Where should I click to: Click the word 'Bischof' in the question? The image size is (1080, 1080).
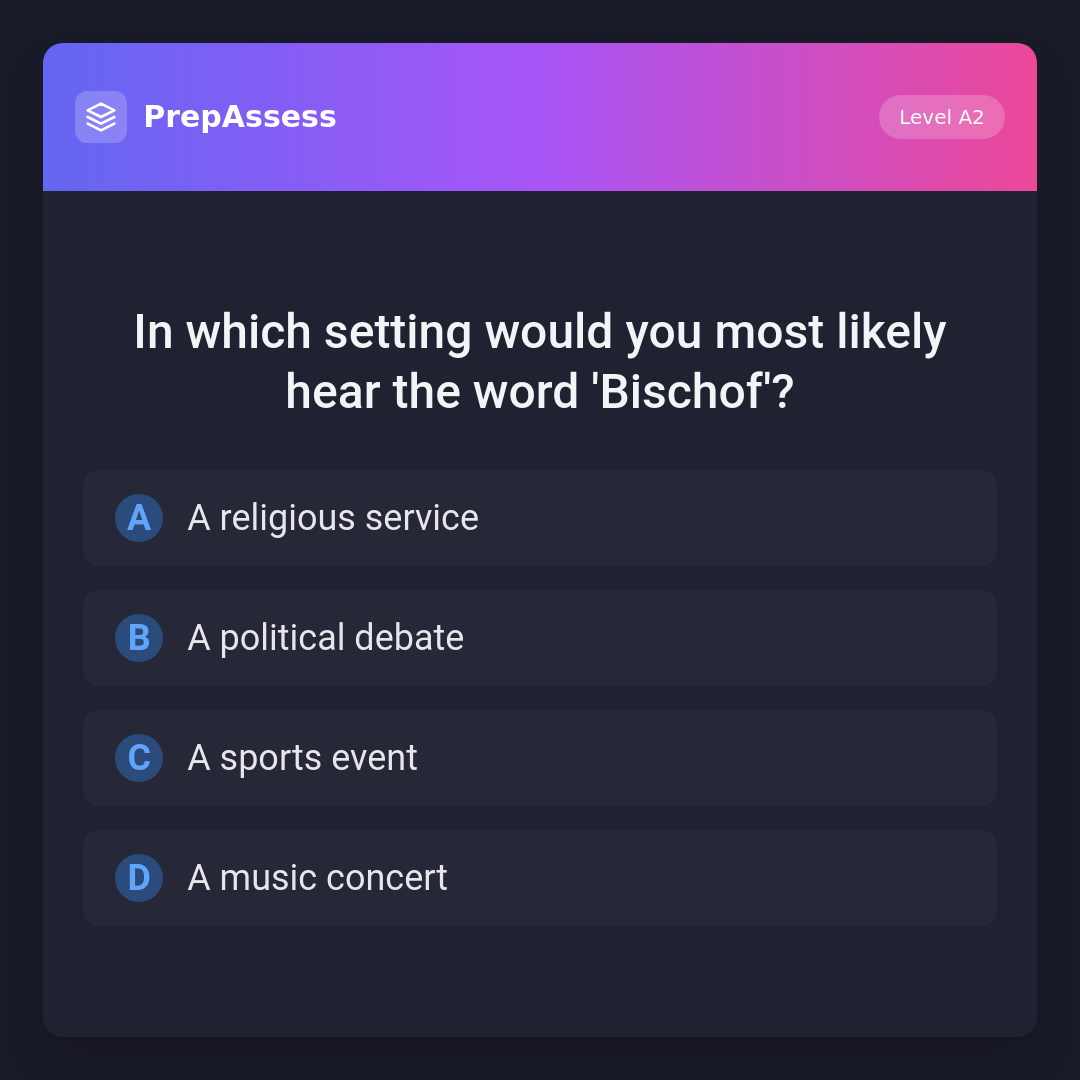coord(680,392)
